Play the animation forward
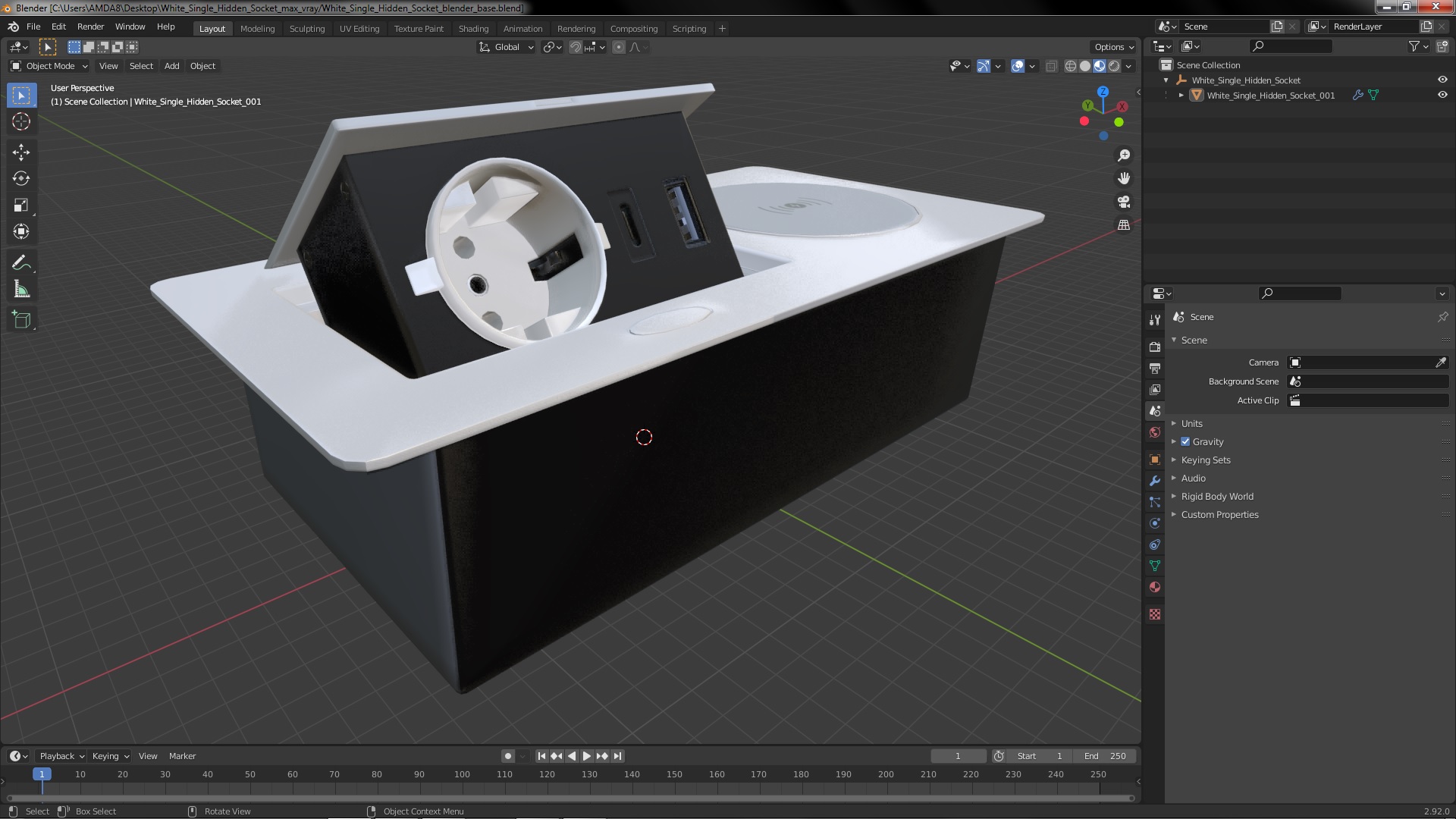Screen dimensions: 1456x819 (586, 756)
